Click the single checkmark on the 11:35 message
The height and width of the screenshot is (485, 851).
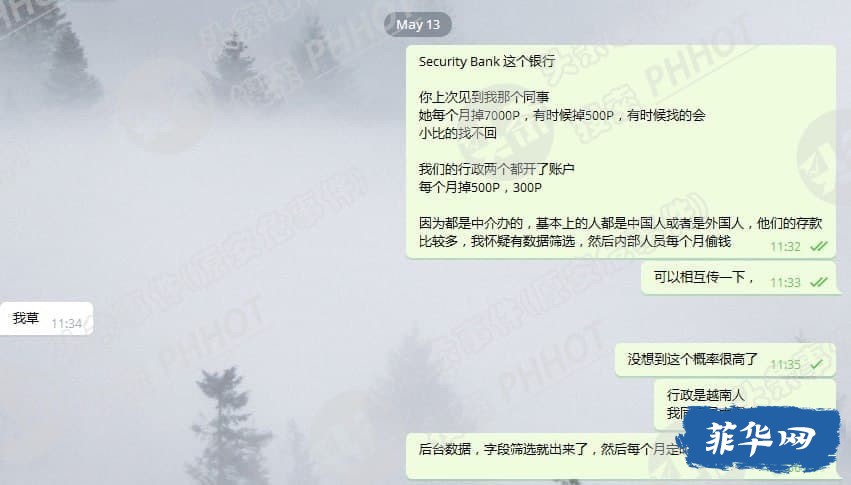pos(817,365)
